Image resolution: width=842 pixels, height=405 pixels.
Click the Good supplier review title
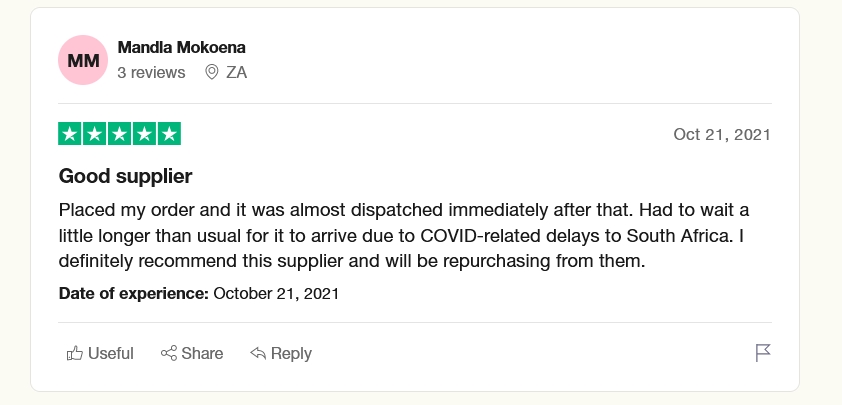[x=125, y=176]
